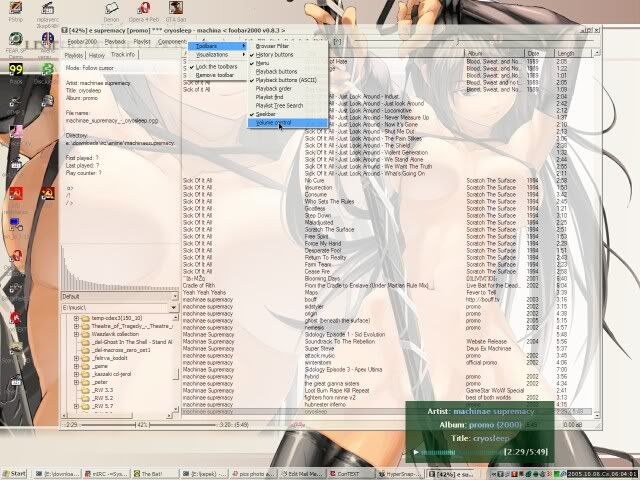640x480 pixels.
Task: Switch to HyperSnap taskbar button
Action: click(400, 474)
